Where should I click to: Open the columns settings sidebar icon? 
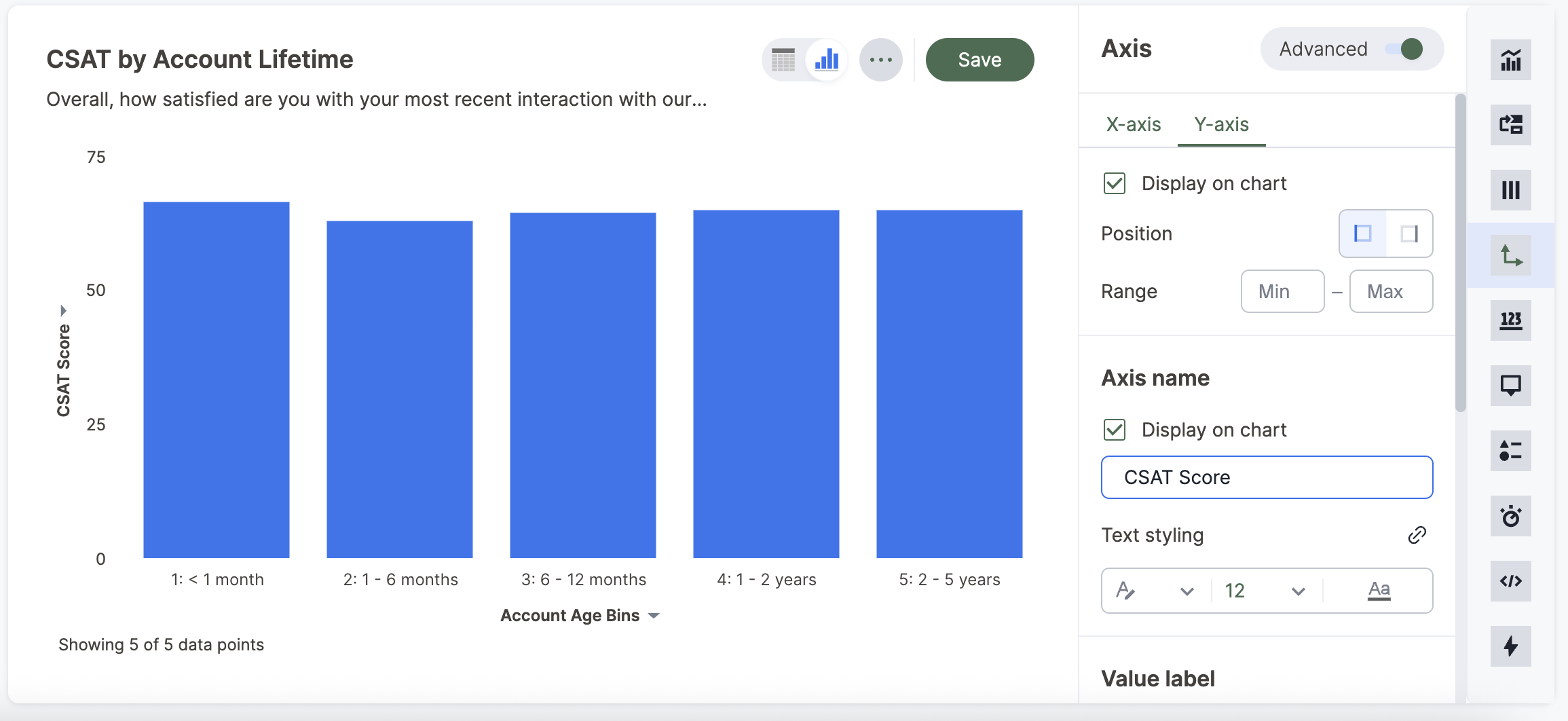point(1510,190)
